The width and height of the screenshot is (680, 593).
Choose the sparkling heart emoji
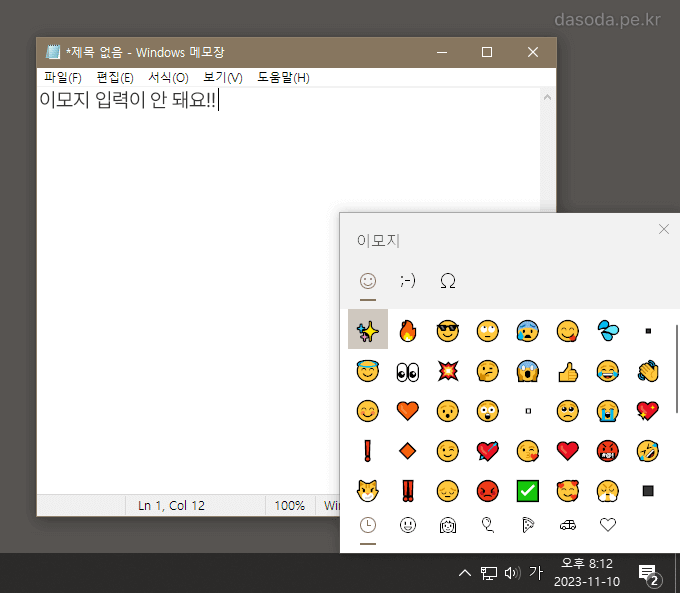[x=648, y=411]
